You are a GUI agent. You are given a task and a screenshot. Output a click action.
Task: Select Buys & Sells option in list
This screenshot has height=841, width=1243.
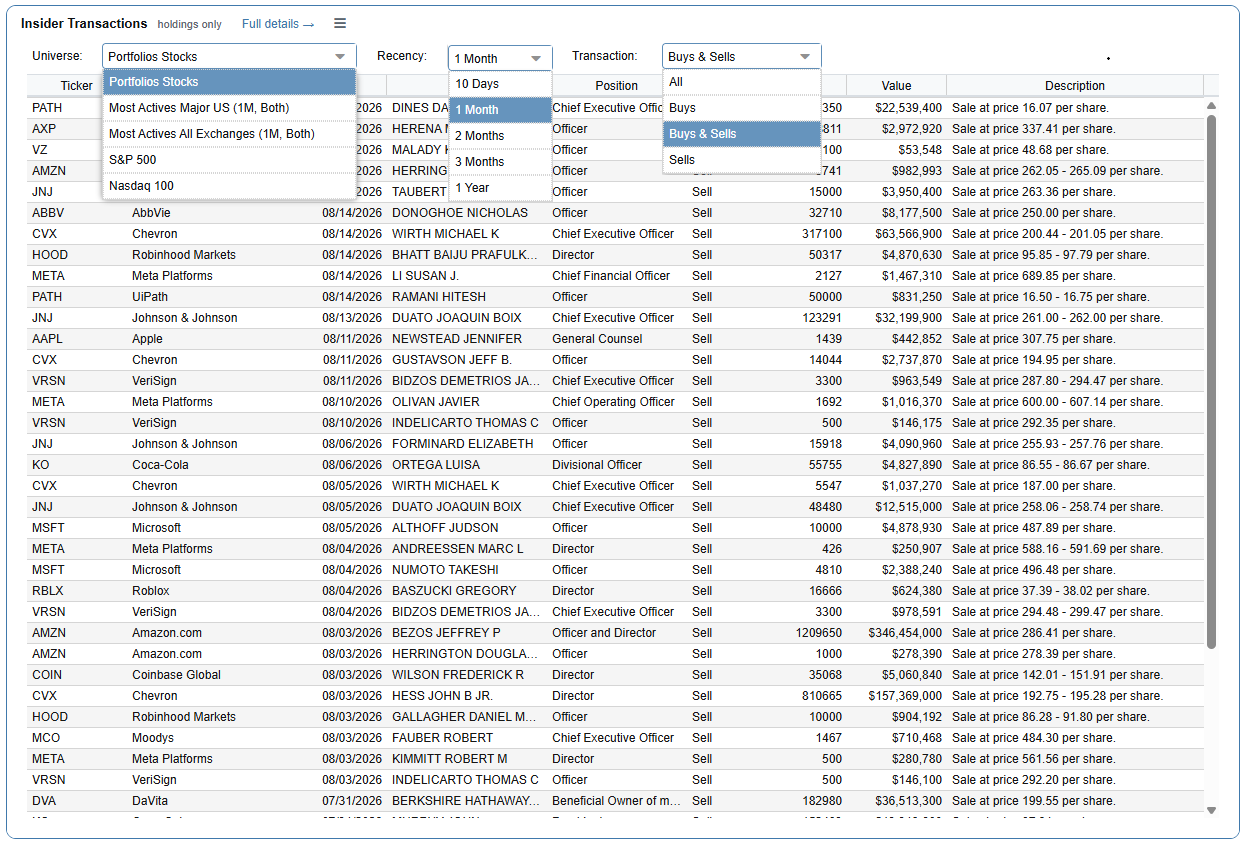(x=741, y=134)
